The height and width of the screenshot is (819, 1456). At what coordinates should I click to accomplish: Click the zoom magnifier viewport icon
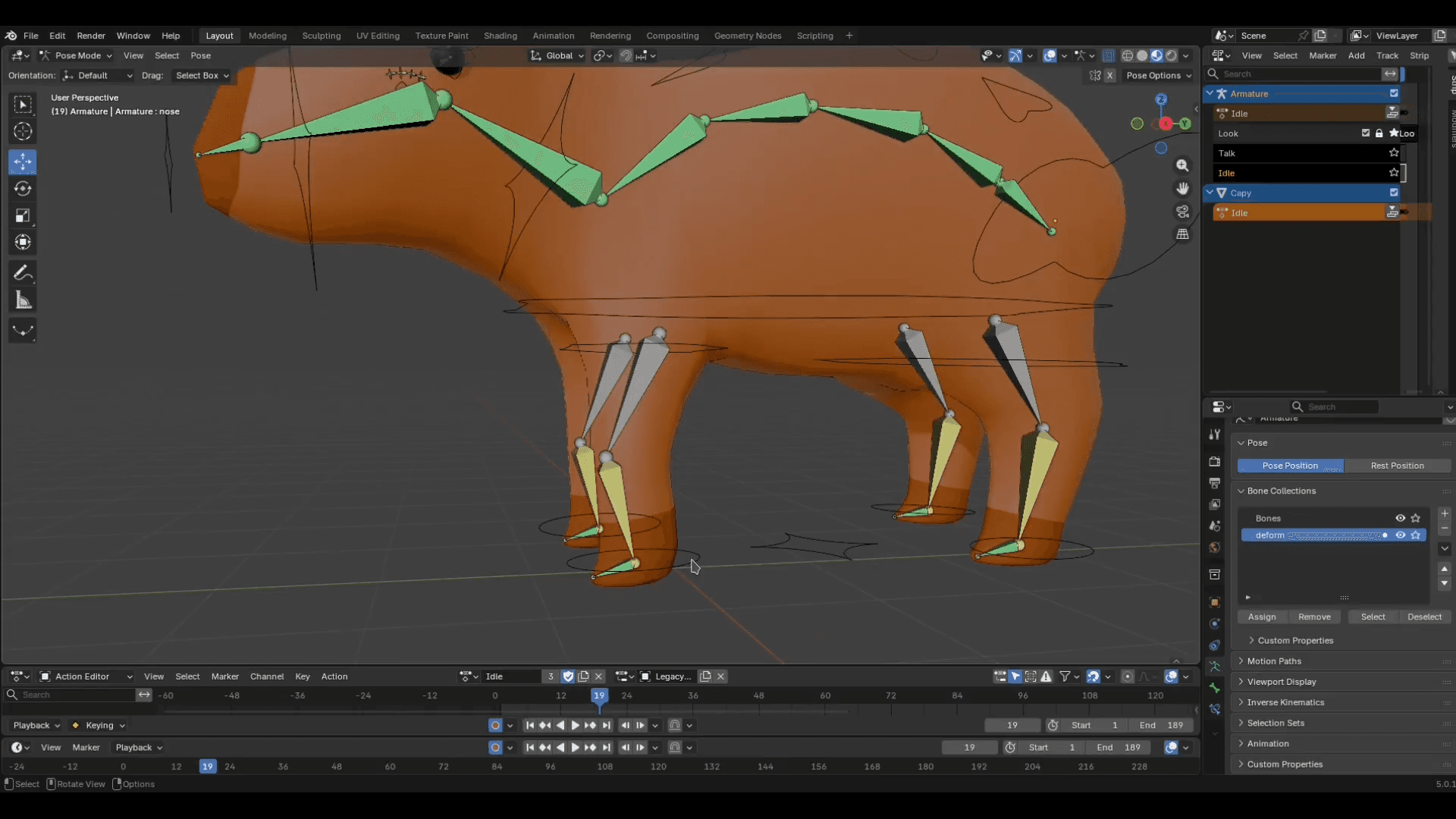tap(1182, 165)
